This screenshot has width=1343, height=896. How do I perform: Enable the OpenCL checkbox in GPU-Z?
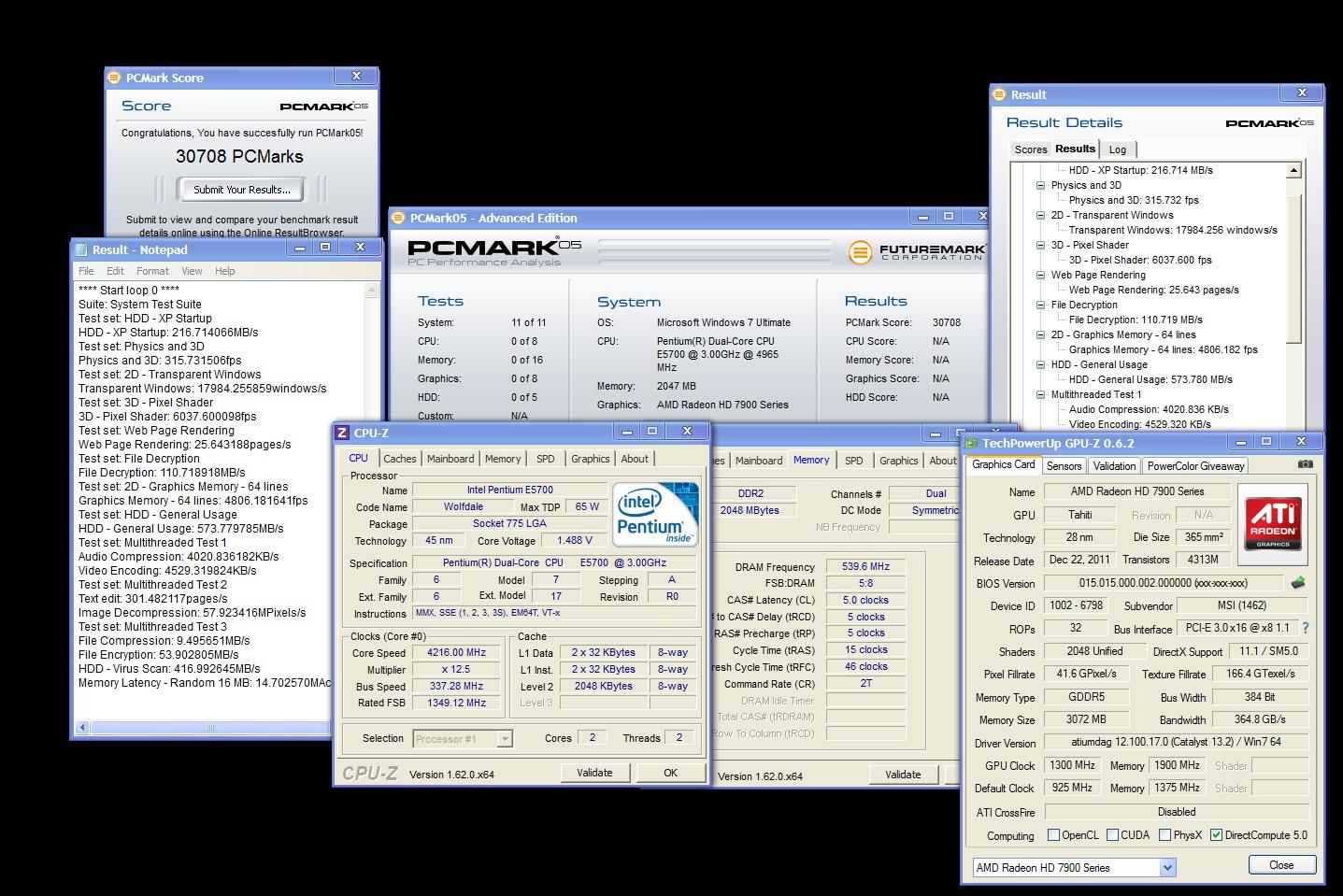point(1053,835)
